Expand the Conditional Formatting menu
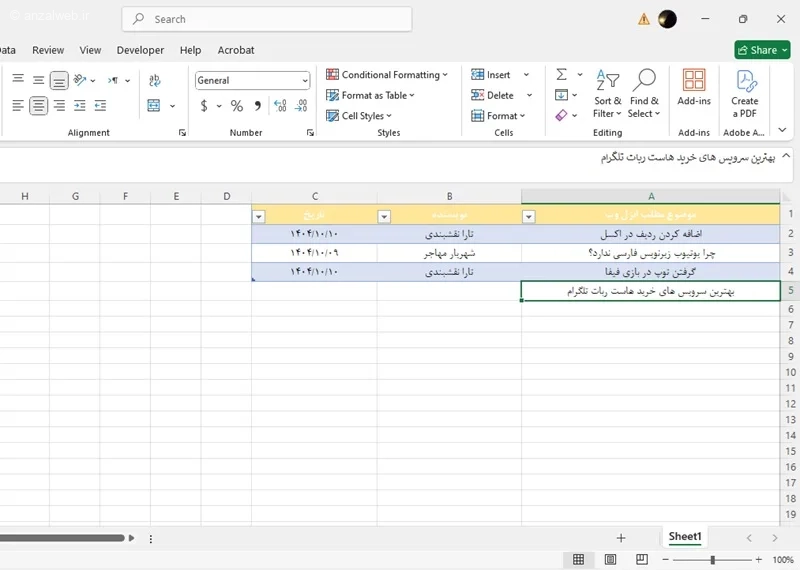 387,75
